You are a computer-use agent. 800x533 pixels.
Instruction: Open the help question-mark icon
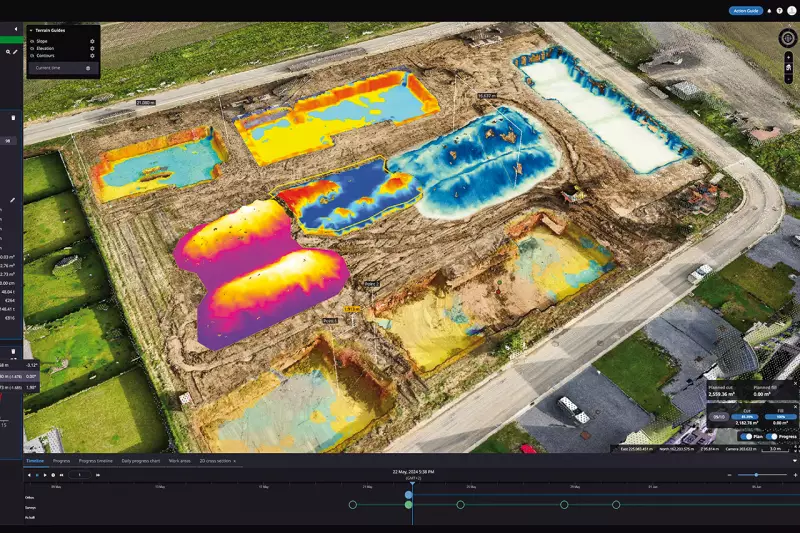click(780, 11)
